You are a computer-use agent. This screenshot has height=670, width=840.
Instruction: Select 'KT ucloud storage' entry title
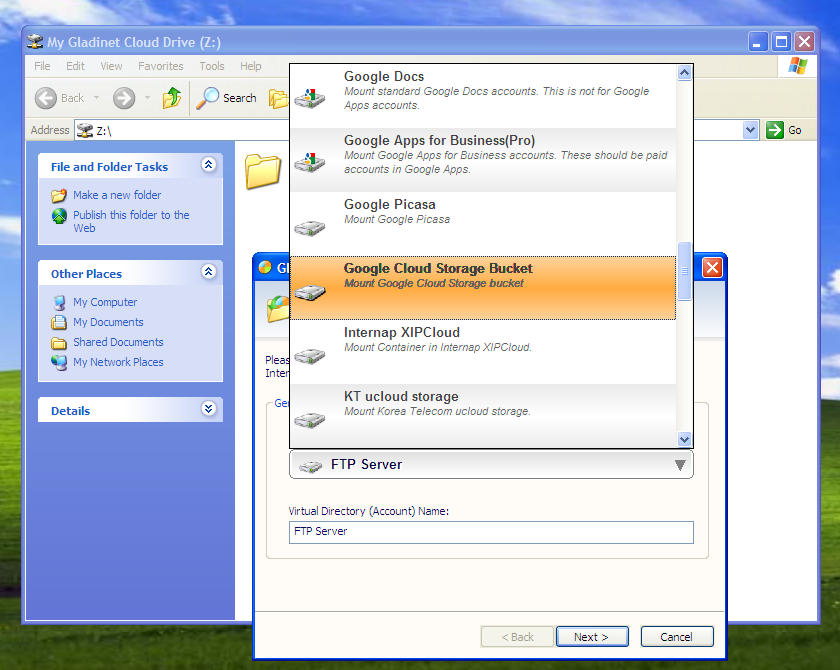[401, 396]
